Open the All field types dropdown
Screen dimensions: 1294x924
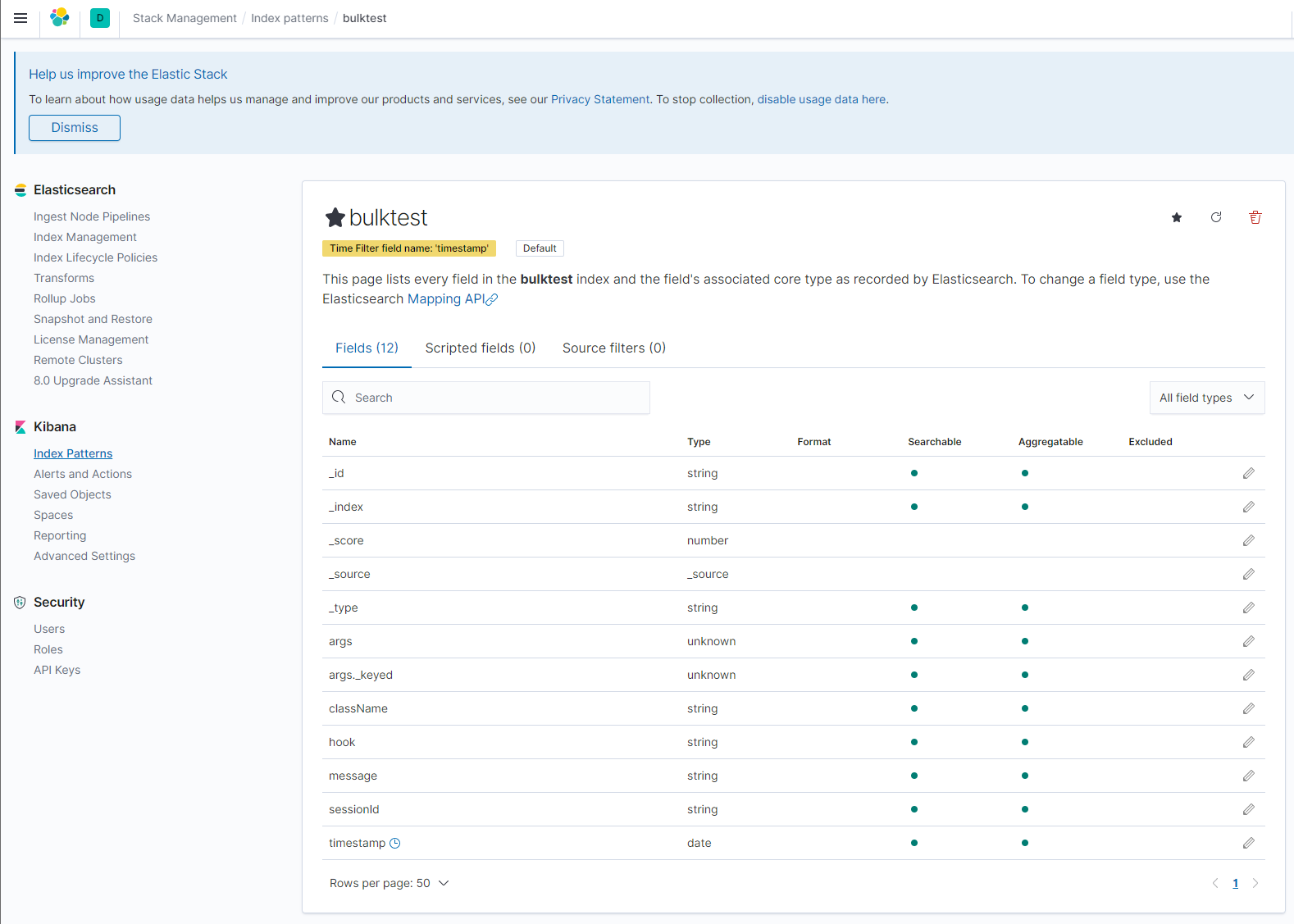coord(1207,398)
